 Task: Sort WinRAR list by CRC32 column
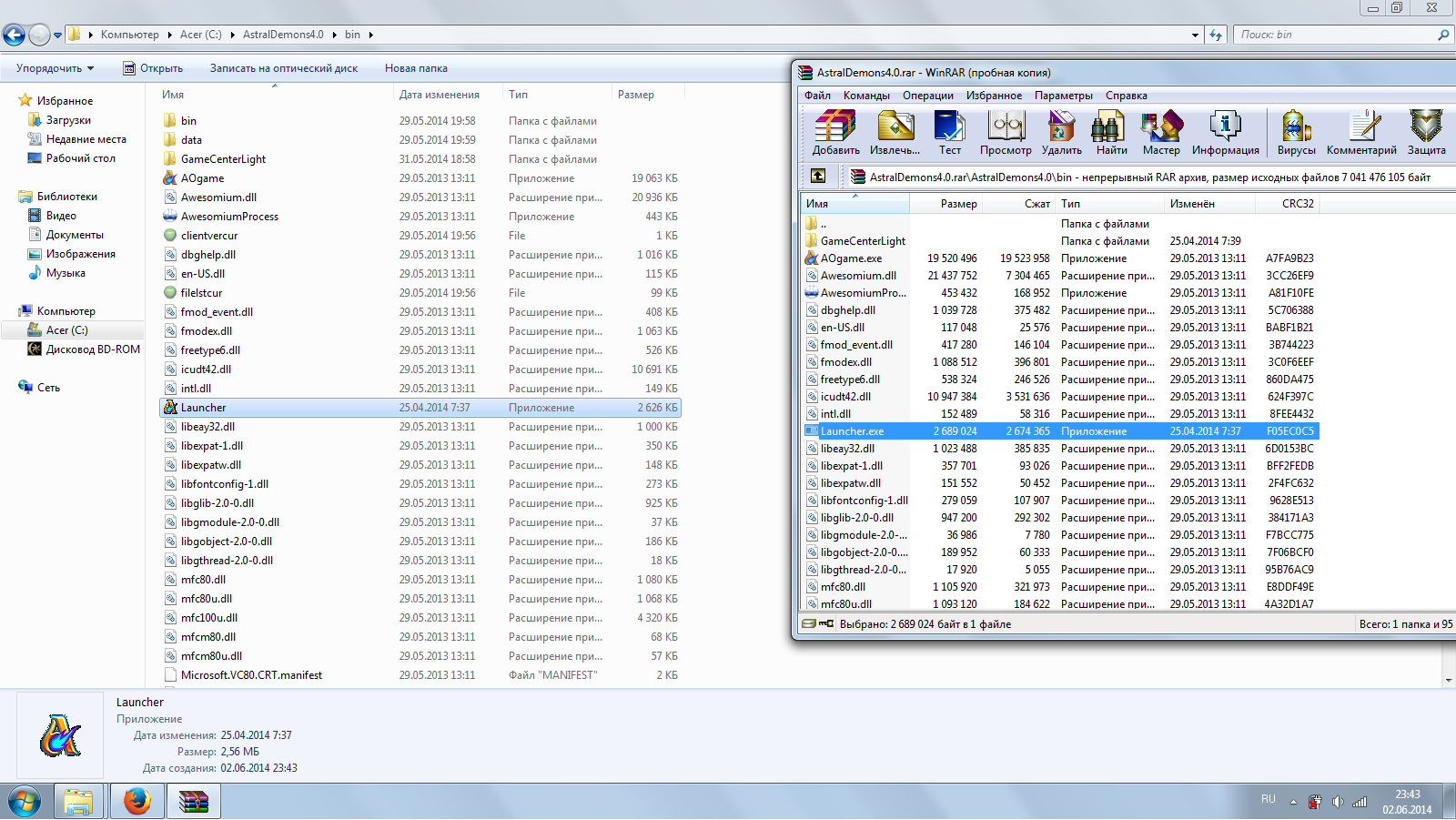(x=1288, y=204)
